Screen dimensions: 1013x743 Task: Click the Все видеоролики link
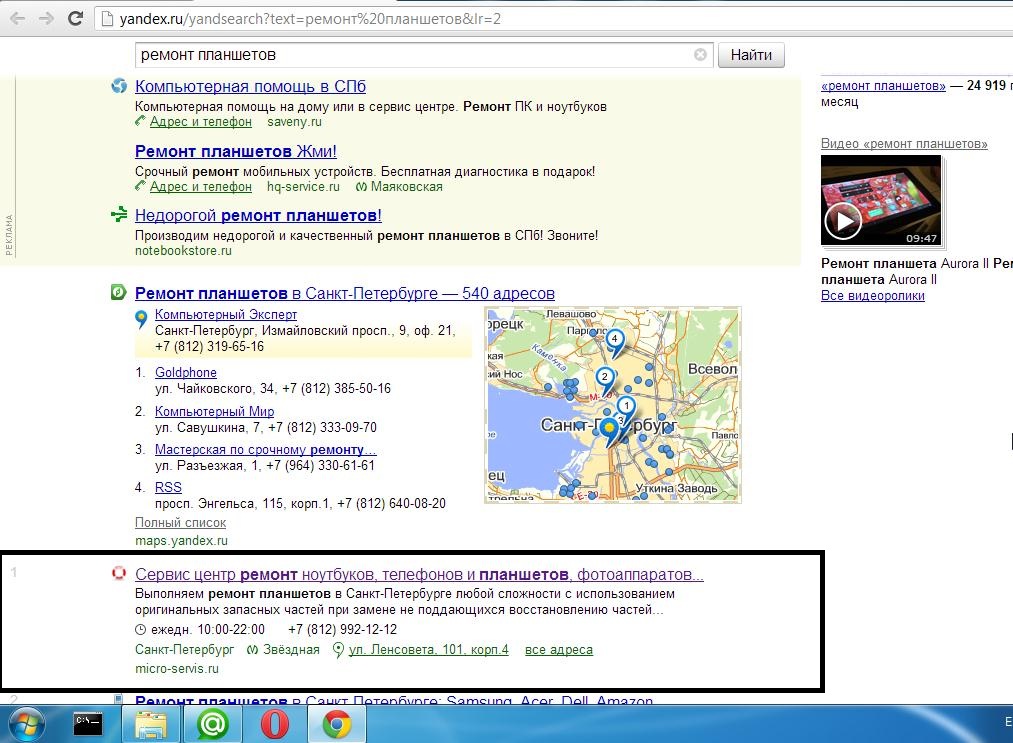(873, 296)
